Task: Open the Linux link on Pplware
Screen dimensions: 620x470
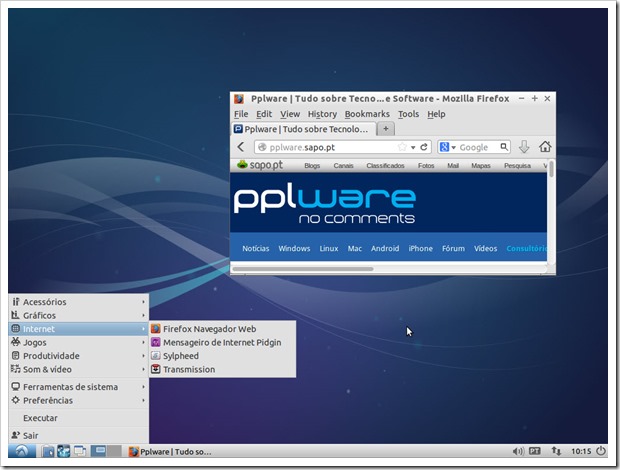Action: pos(329,249)
